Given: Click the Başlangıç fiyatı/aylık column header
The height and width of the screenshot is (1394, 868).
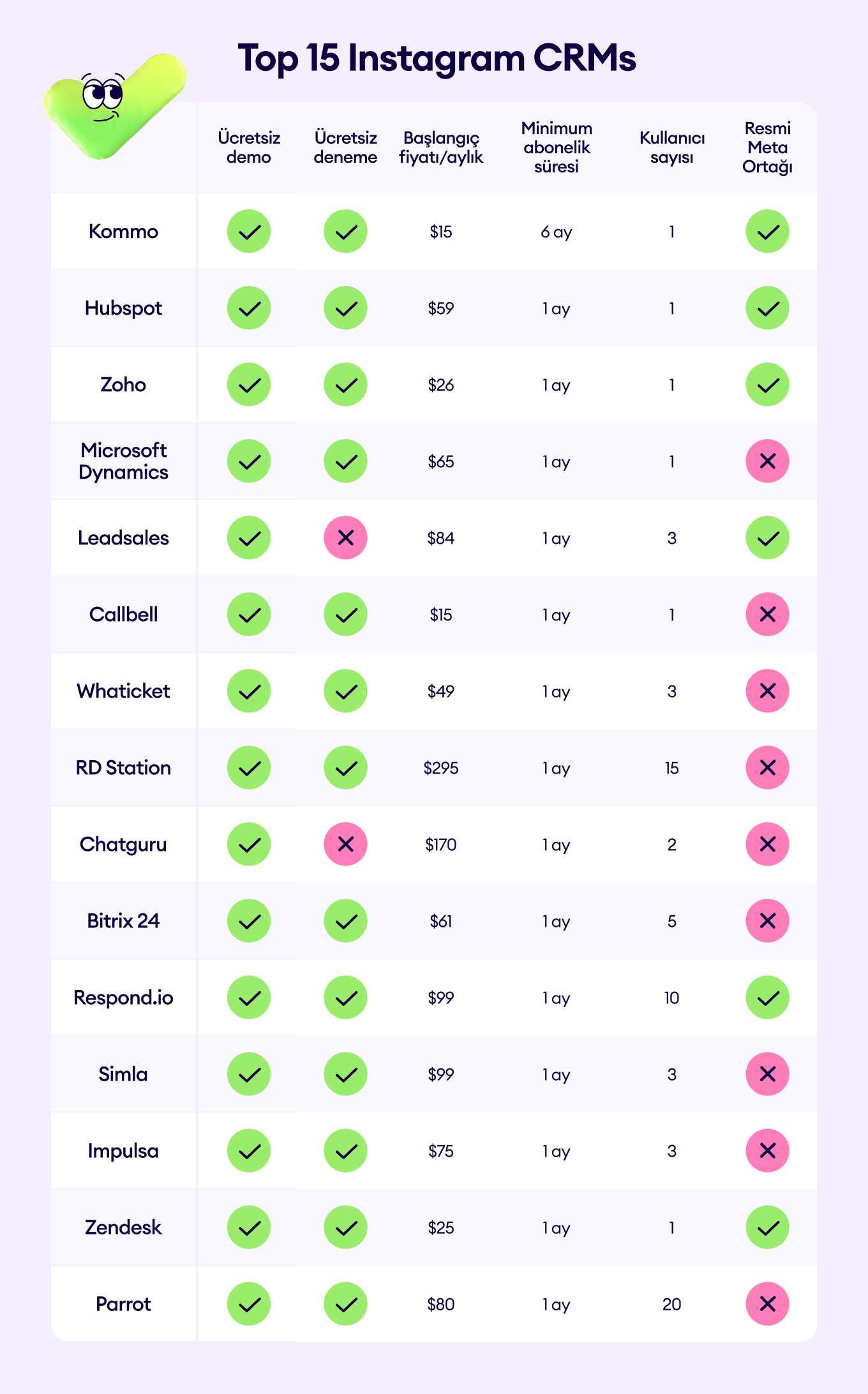Looking at the screenshot, I should pyautogui.click(x=441, y=148).
